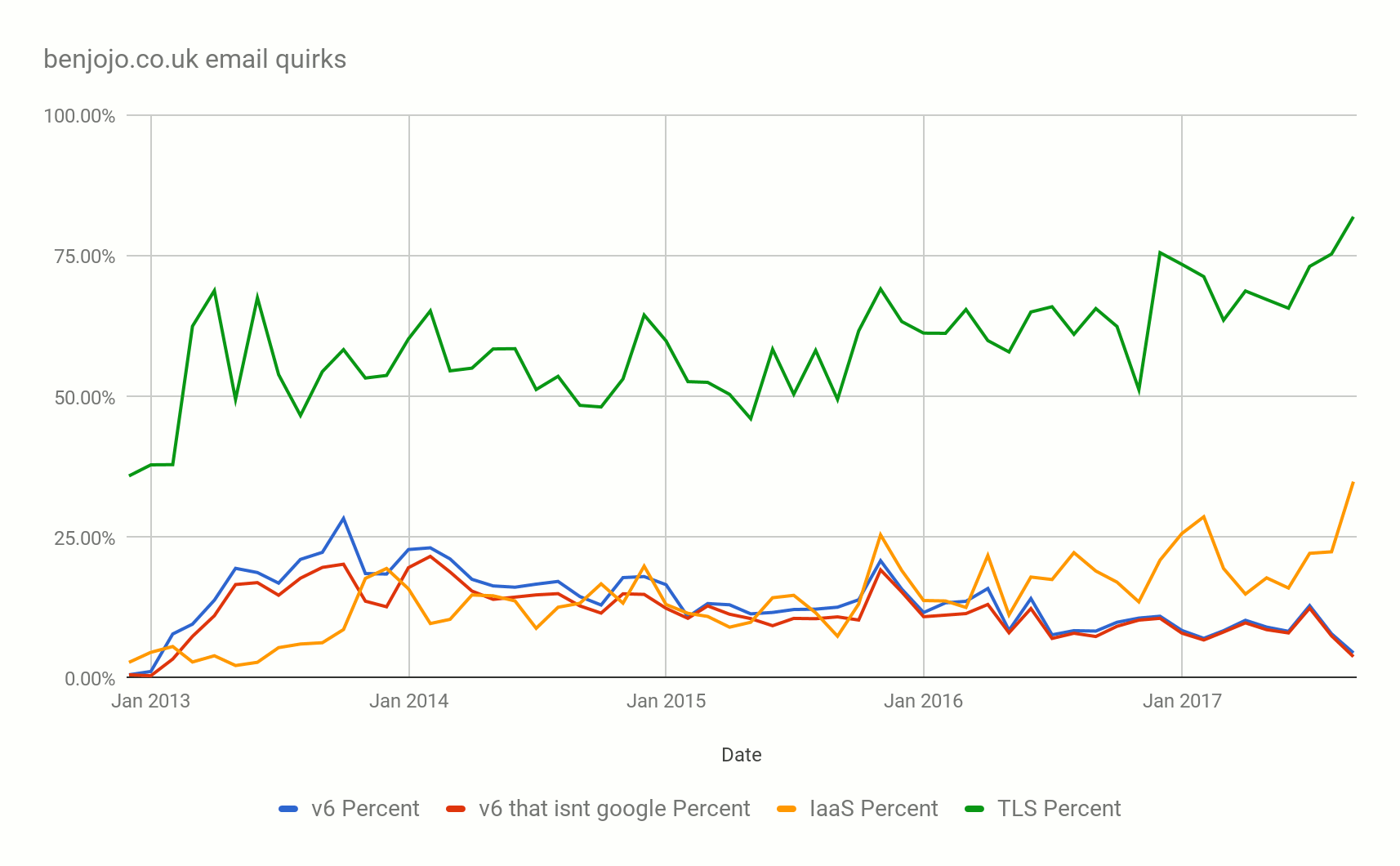Click the 'Jan 2015' axis label
Image resolution: width=1400 pixels, height=866 pixels.
tap(666, 701)
